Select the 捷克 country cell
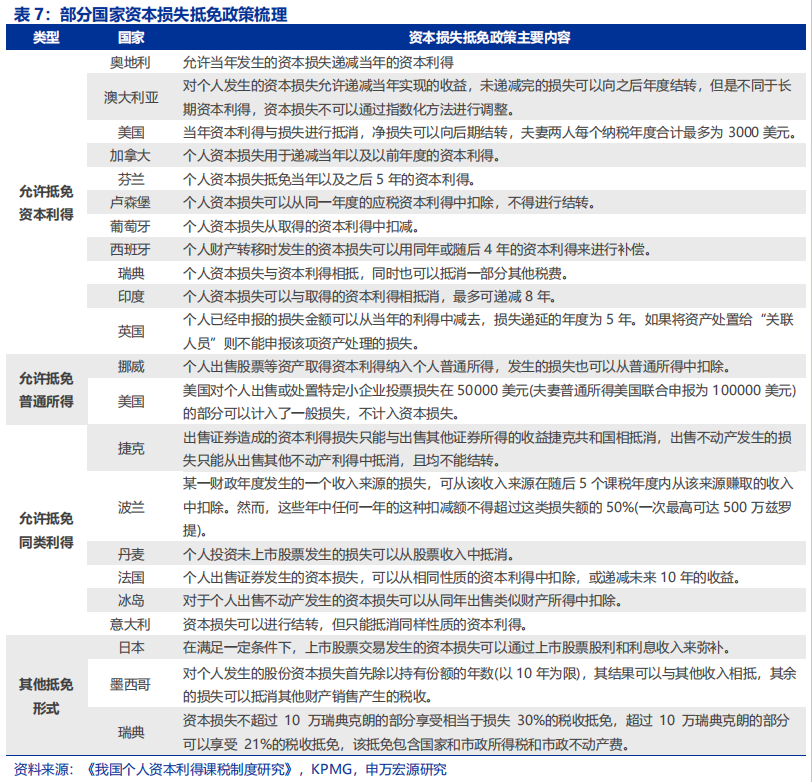The width and height of the screenshot is (812, 782). point(130,448)
